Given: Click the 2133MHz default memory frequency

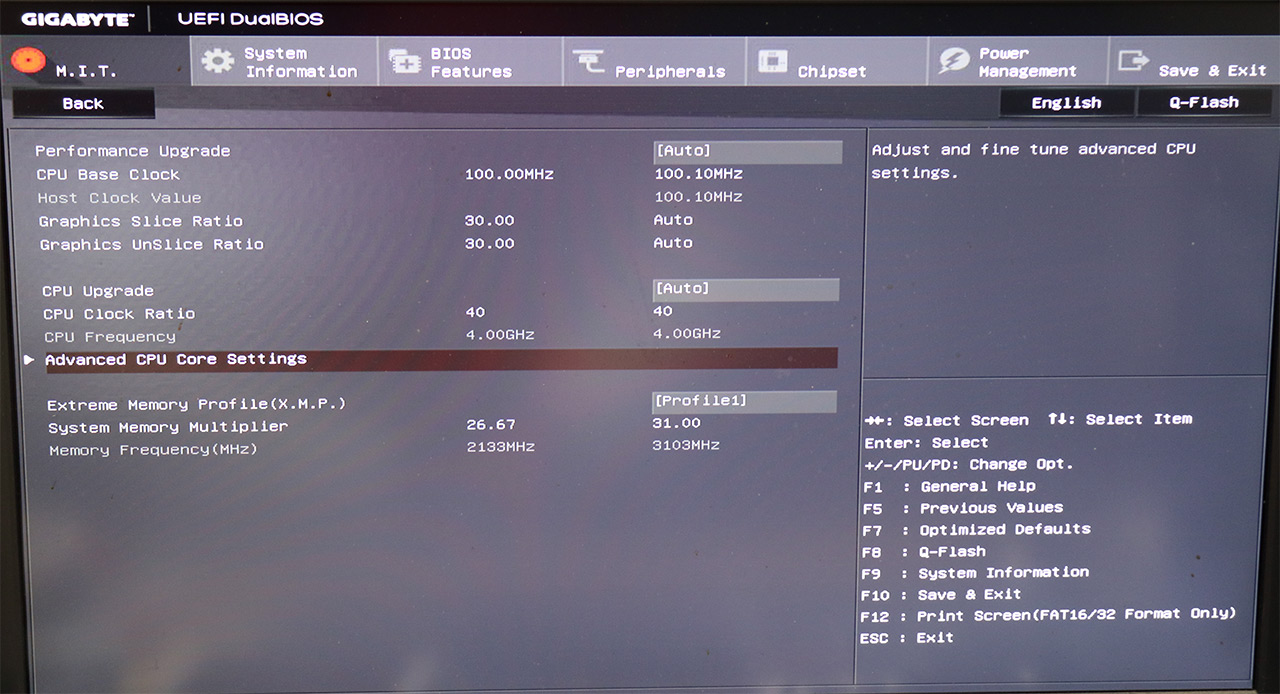Looking at the screenshot, I should pos(501,446).
